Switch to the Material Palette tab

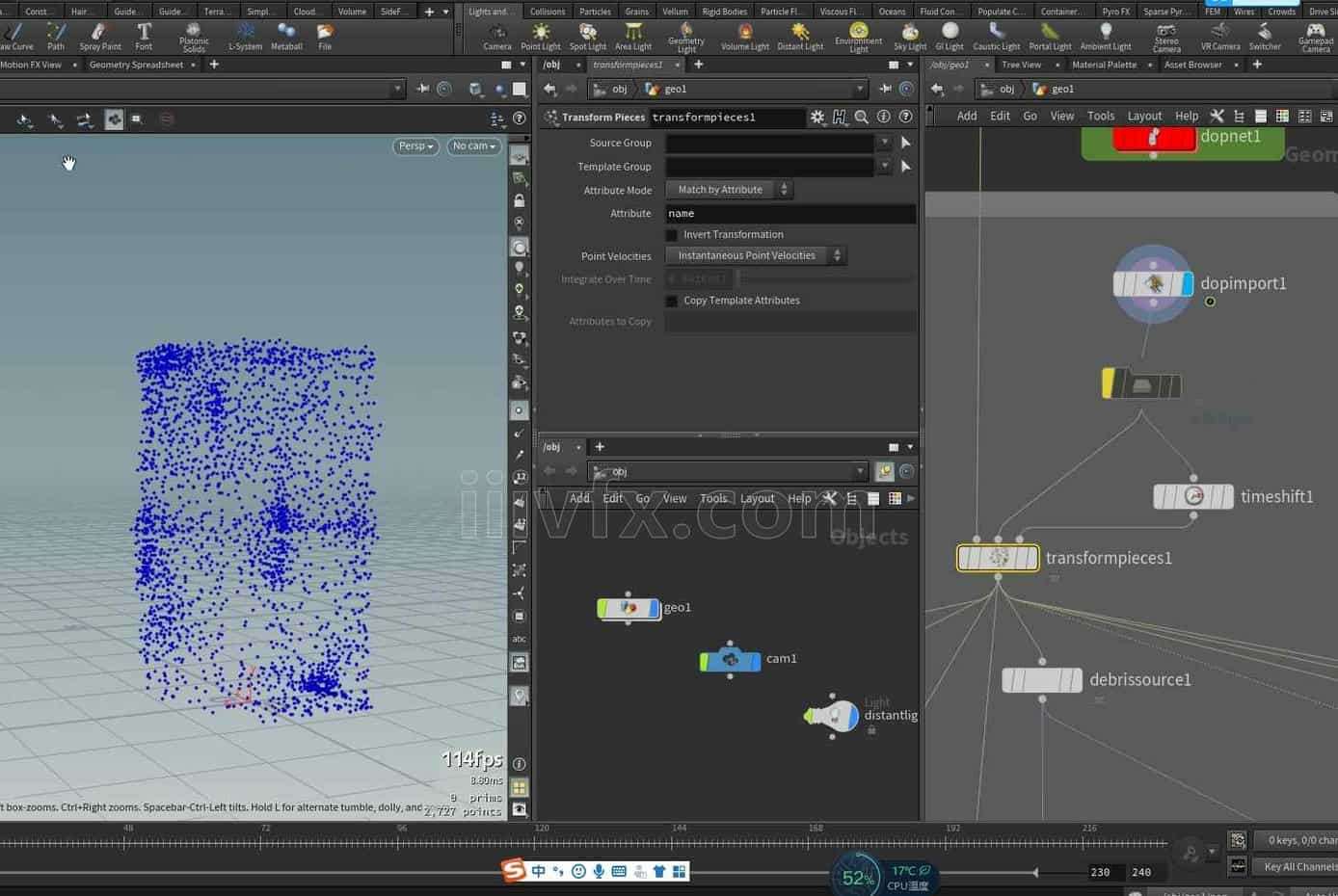(x=1104, y=65)
